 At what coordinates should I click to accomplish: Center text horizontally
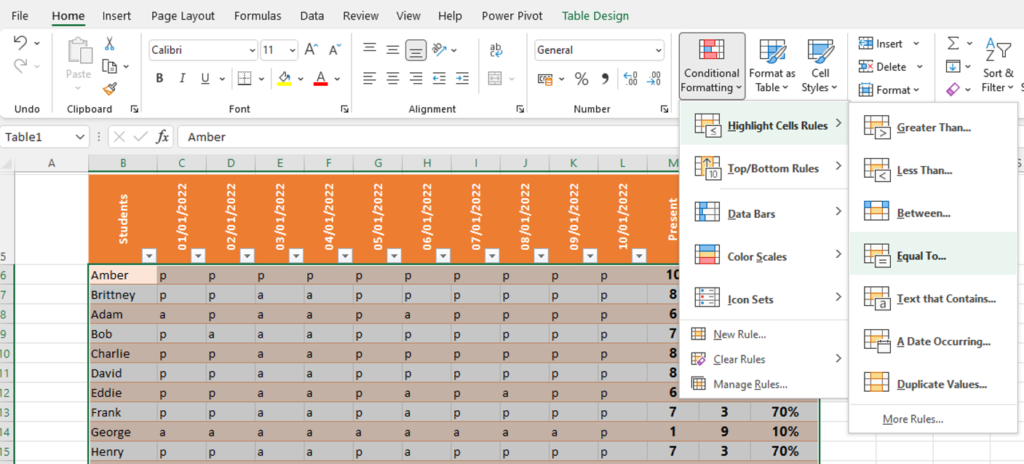point(392,79)
